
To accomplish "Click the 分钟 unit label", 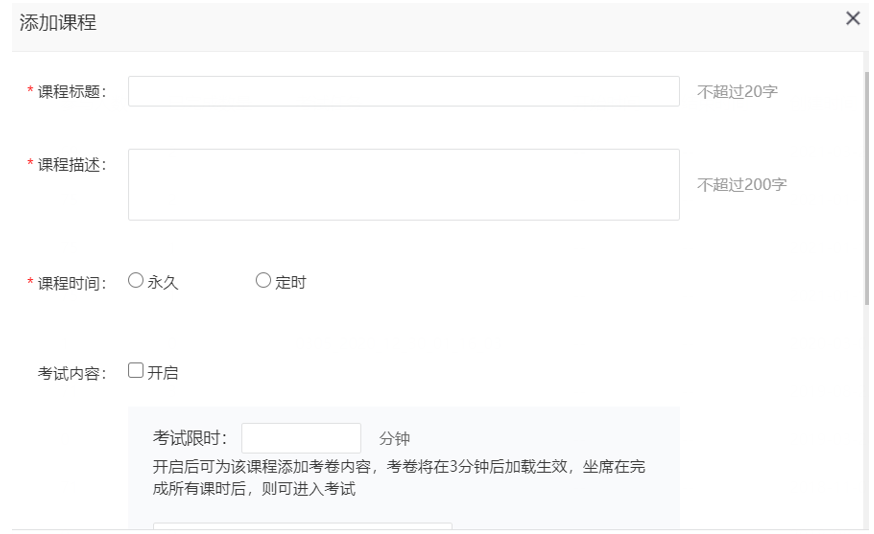I will [x=394, y=439].
